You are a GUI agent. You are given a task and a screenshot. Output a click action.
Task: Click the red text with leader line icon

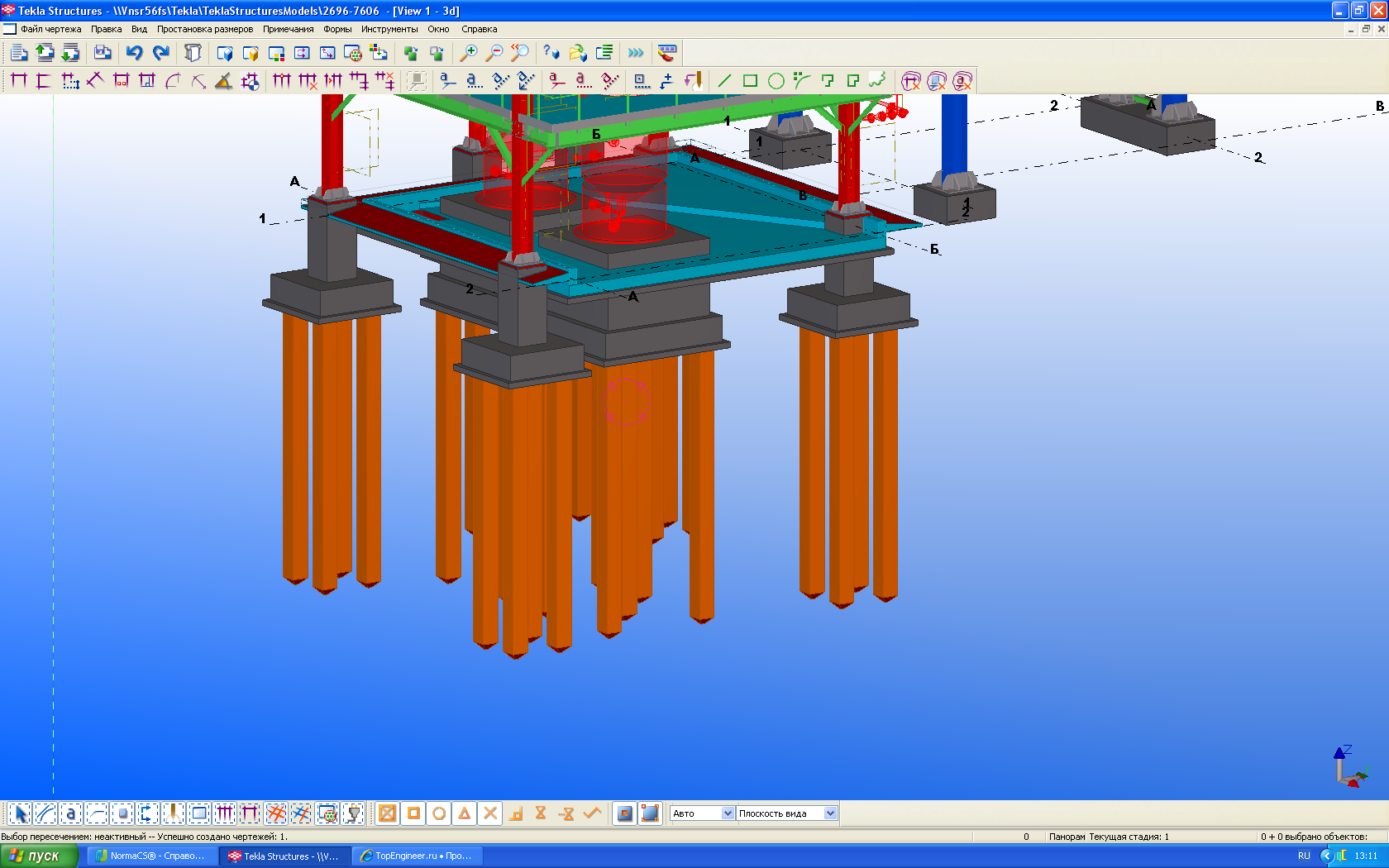(557, 80)
